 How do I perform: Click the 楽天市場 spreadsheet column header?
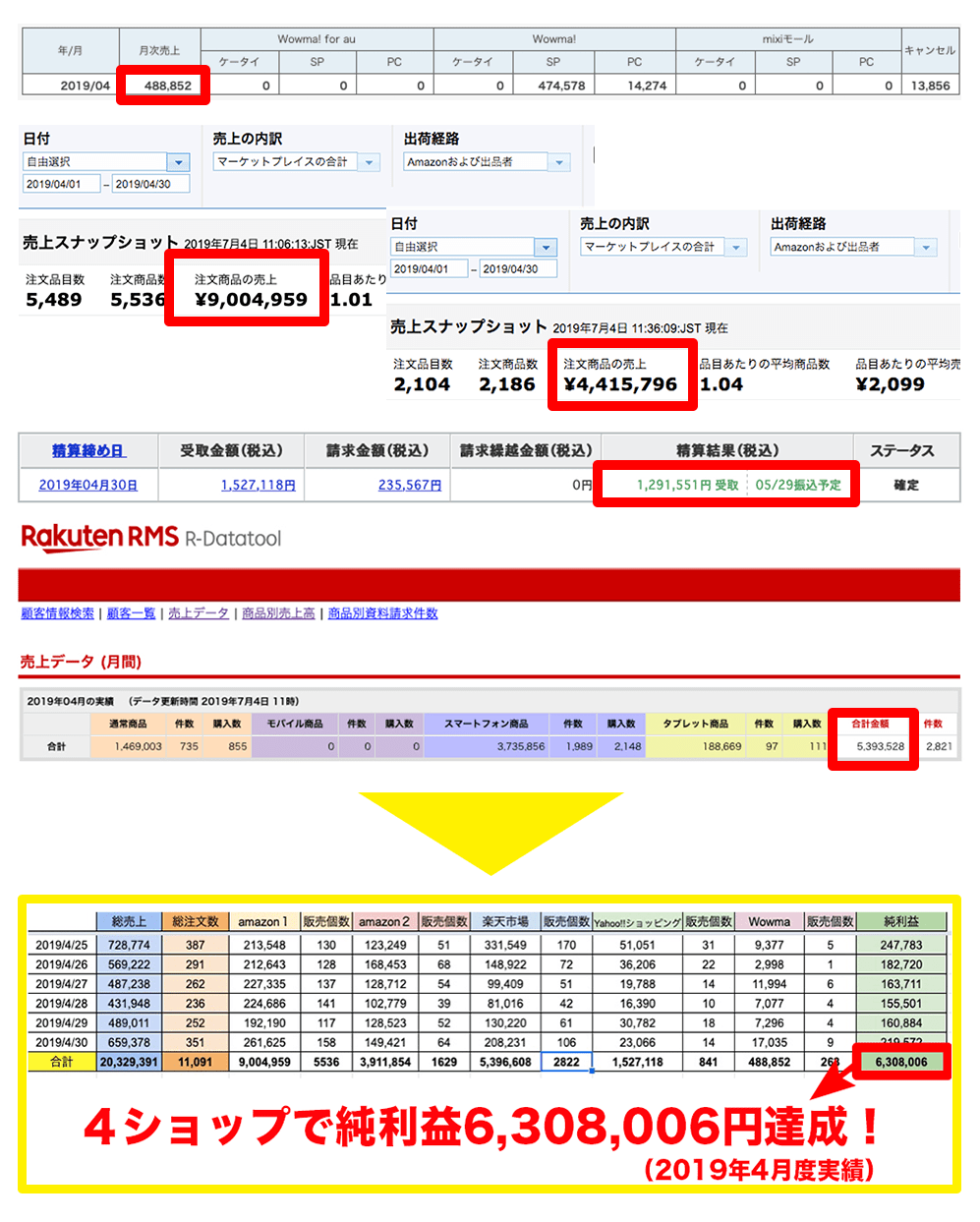(505, 921)
